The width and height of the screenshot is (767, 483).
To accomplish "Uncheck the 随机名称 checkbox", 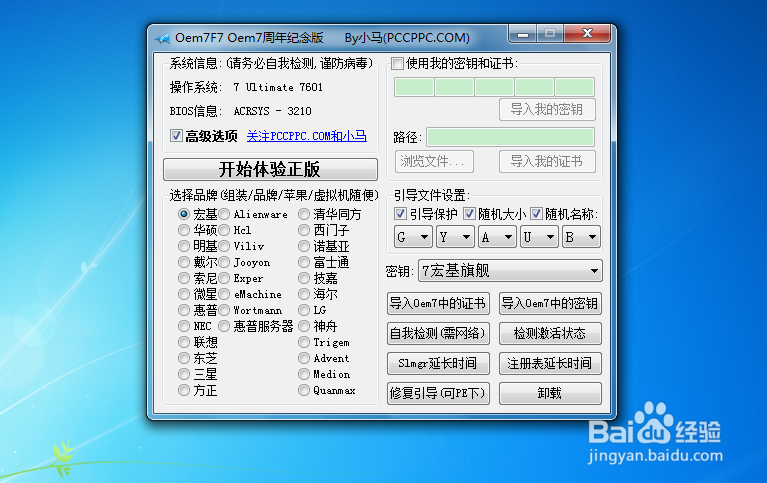I will (536, 214).
